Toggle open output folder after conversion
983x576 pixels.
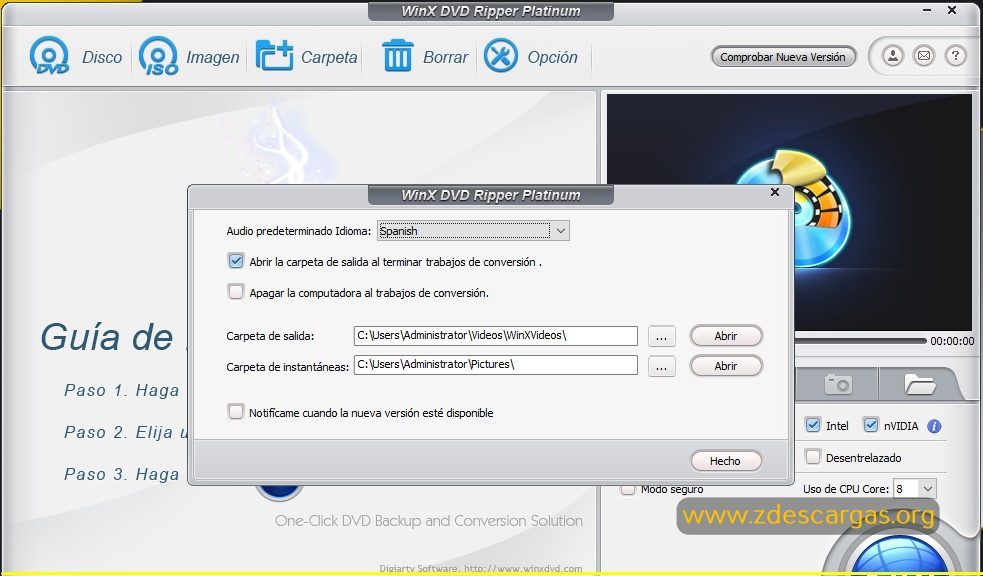[x=236, y=261]
